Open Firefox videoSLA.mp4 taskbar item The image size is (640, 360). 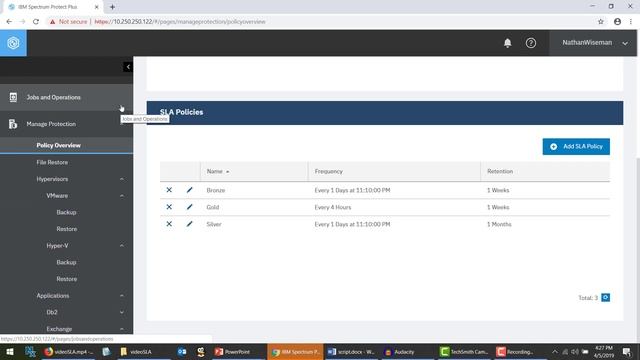point(68,352)
